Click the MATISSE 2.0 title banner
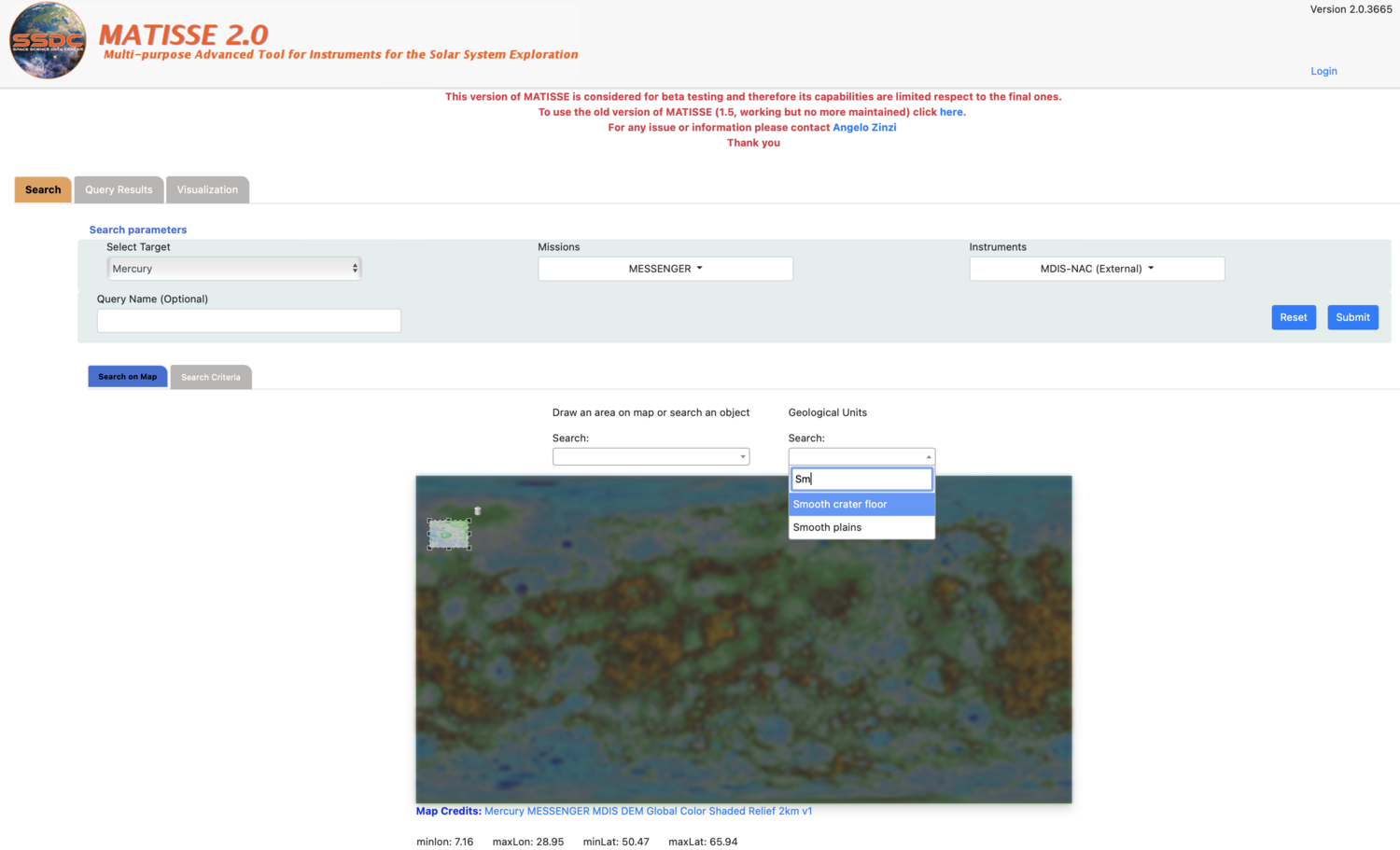The height and width of the screenshot is (850, 1400). click(x=338, y=42)
